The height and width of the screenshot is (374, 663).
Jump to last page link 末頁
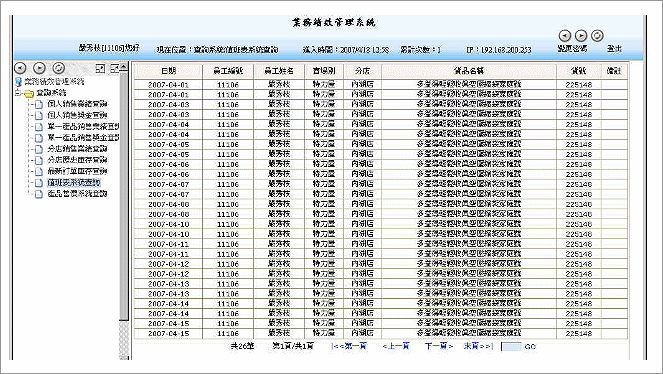point(478,347)
